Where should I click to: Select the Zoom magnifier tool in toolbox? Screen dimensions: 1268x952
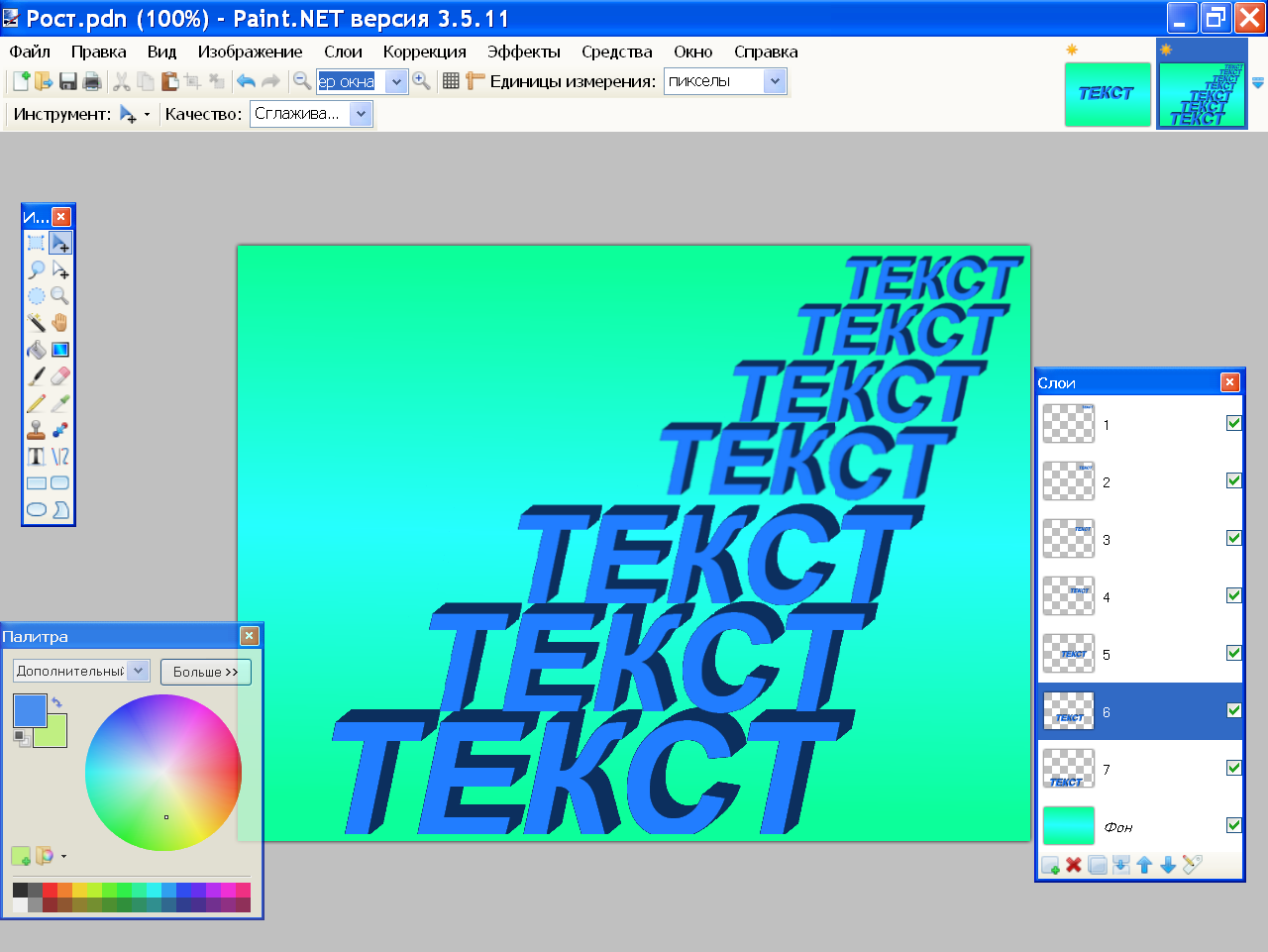[x=60, y=296]
